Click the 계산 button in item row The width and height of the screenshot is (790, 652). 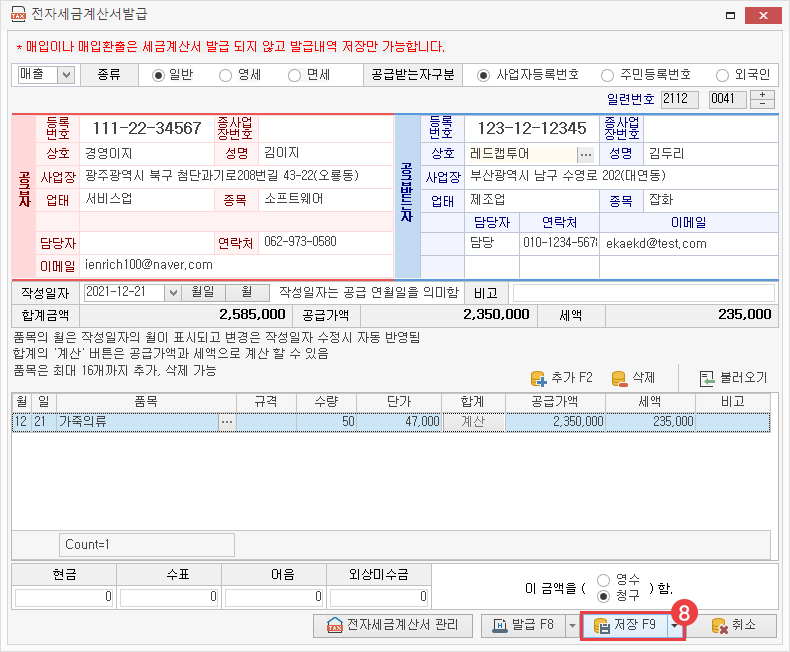[x=474, y=422]
